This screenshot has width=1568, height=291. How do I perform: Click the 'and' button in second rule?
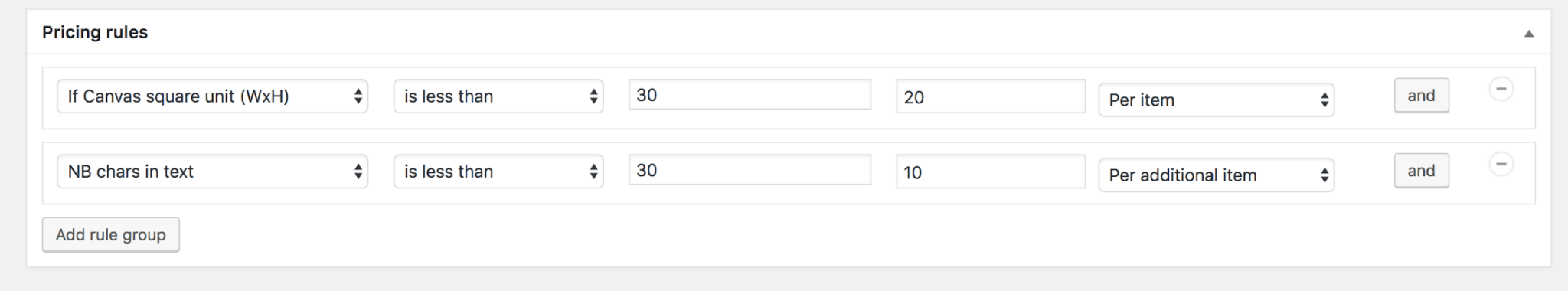1422,171
